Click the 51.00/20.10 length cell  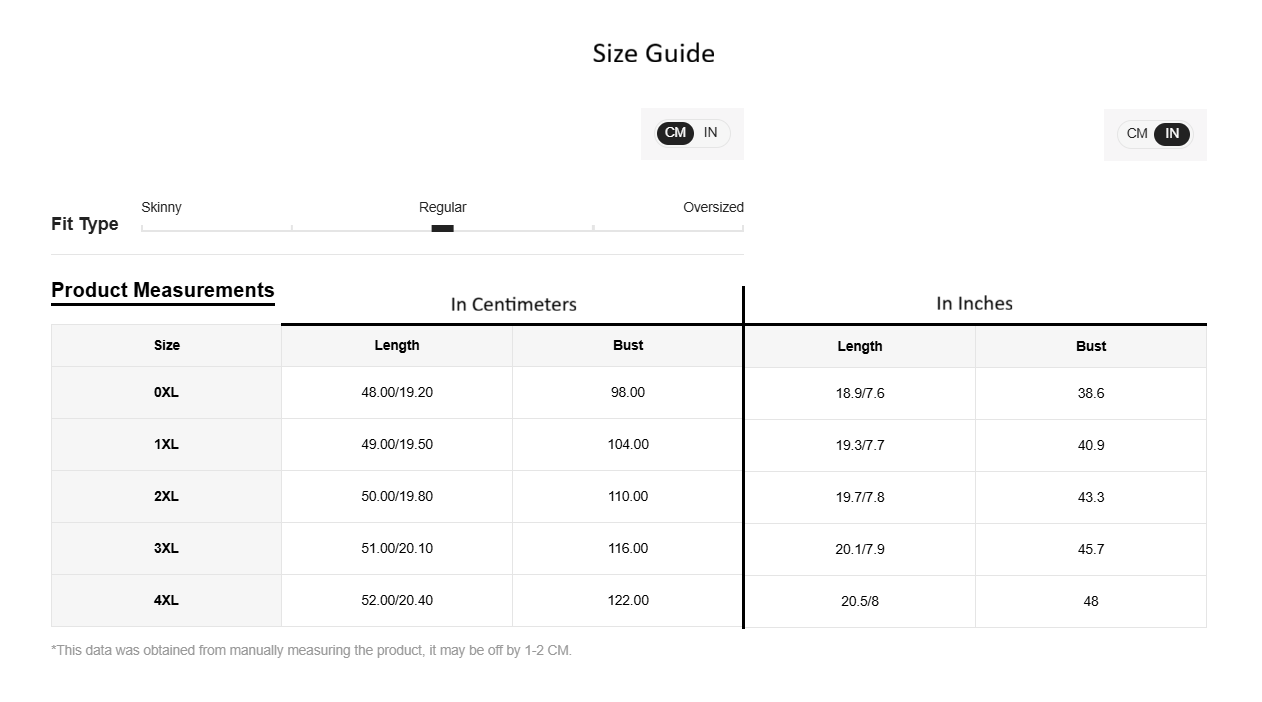(397, 548)
